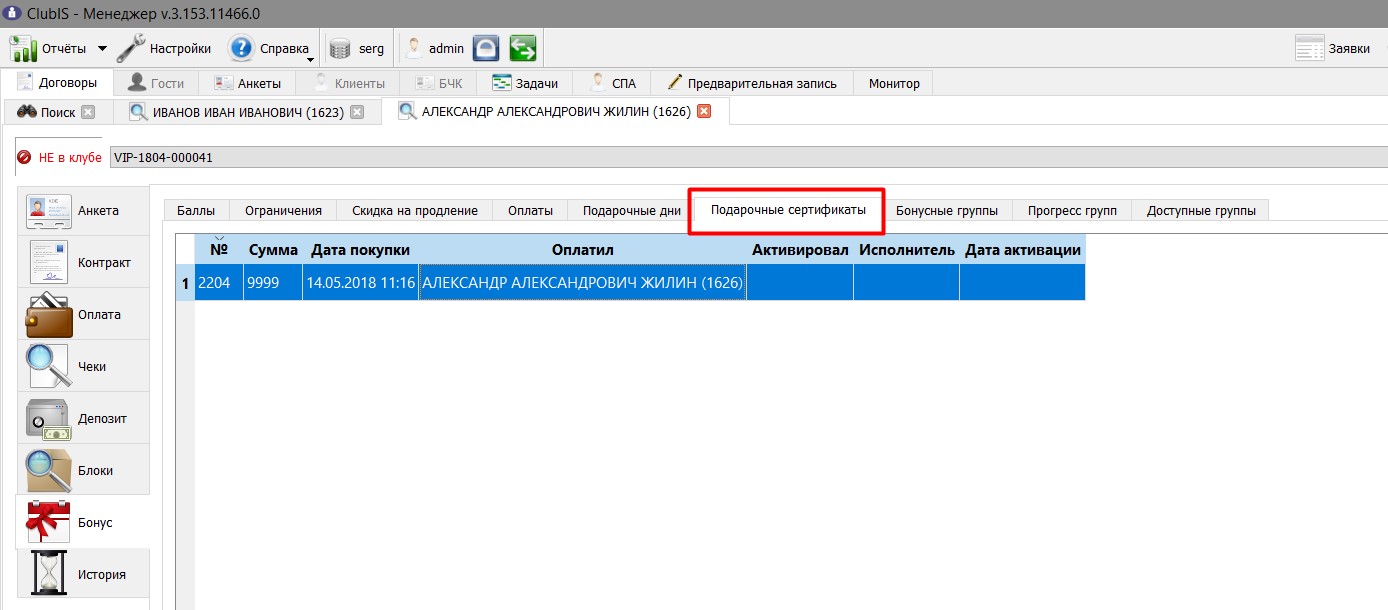This screenshot has height=610, width=1388.
Task: Click the admin user icon
Action: 413,48
